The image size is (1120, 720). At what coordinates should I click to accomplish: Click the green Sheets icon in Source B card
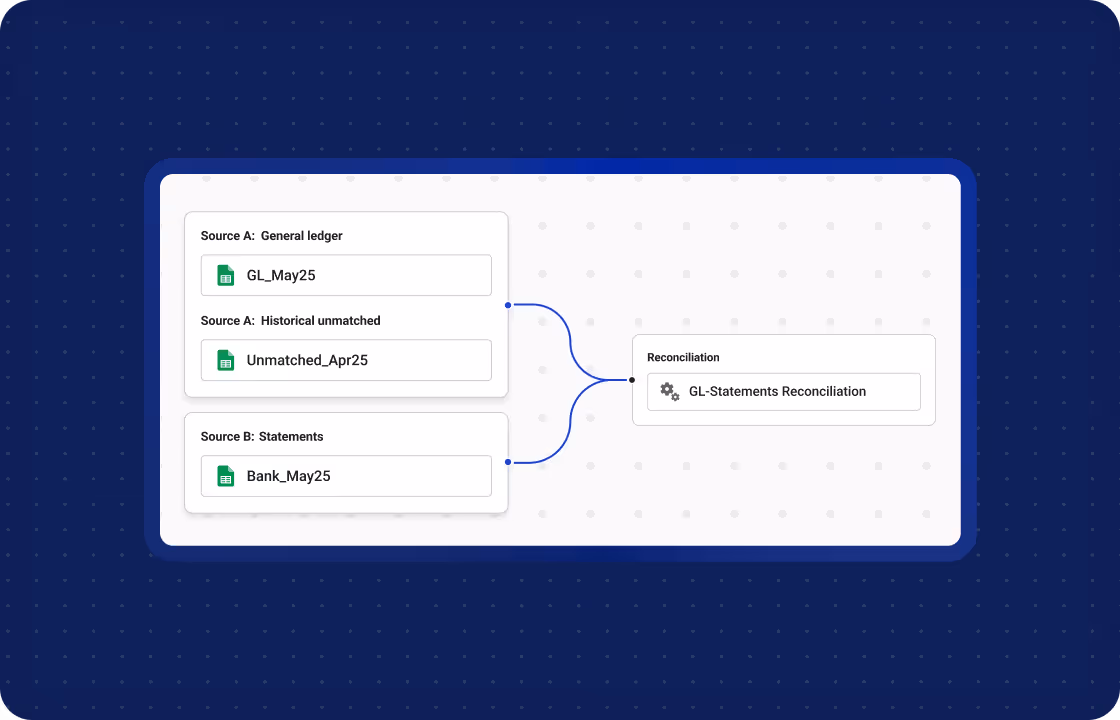[x=228, y=476]
